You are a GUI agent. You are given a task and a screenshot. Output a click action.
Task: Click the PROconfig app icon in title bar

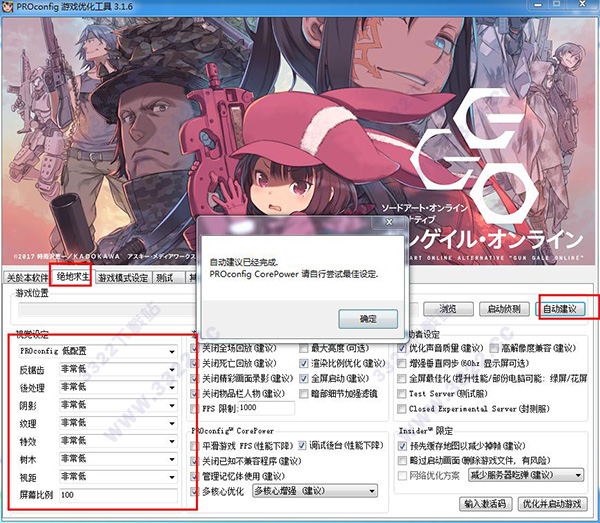coord(7,7)
